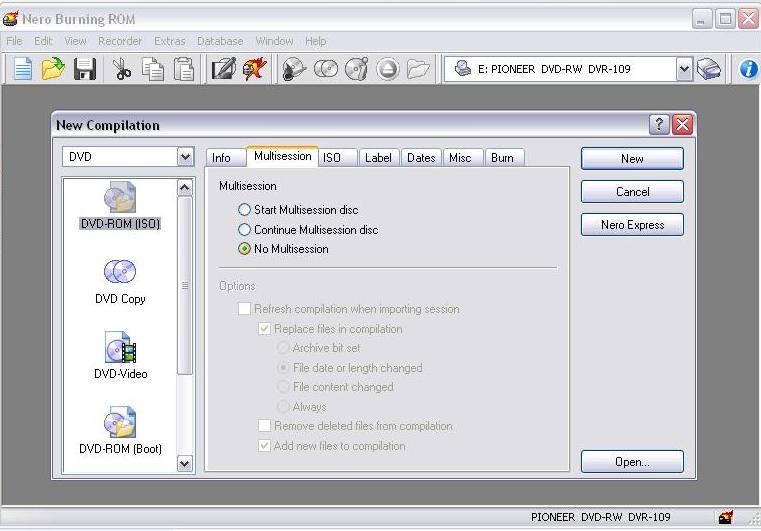
Task: Click Nero icon in status bar
Action: coord(726,517)
